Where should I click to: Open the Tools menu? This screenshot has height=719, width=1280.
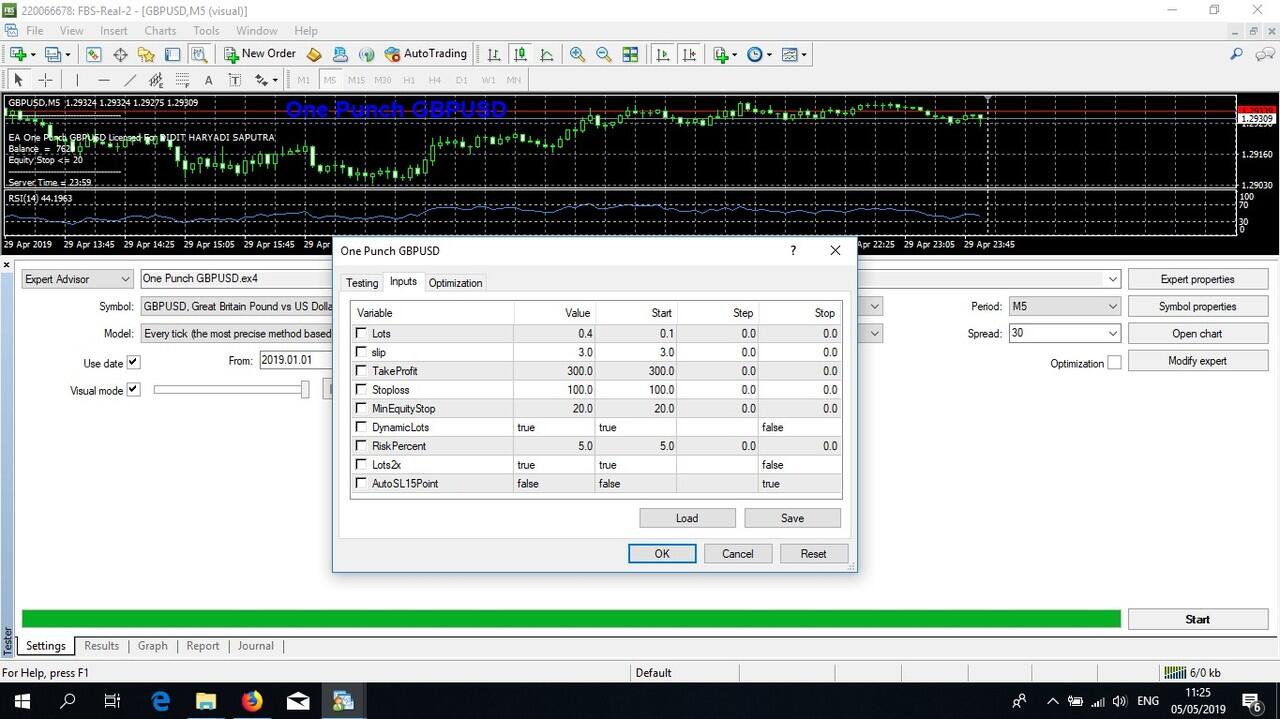point(206,31)
